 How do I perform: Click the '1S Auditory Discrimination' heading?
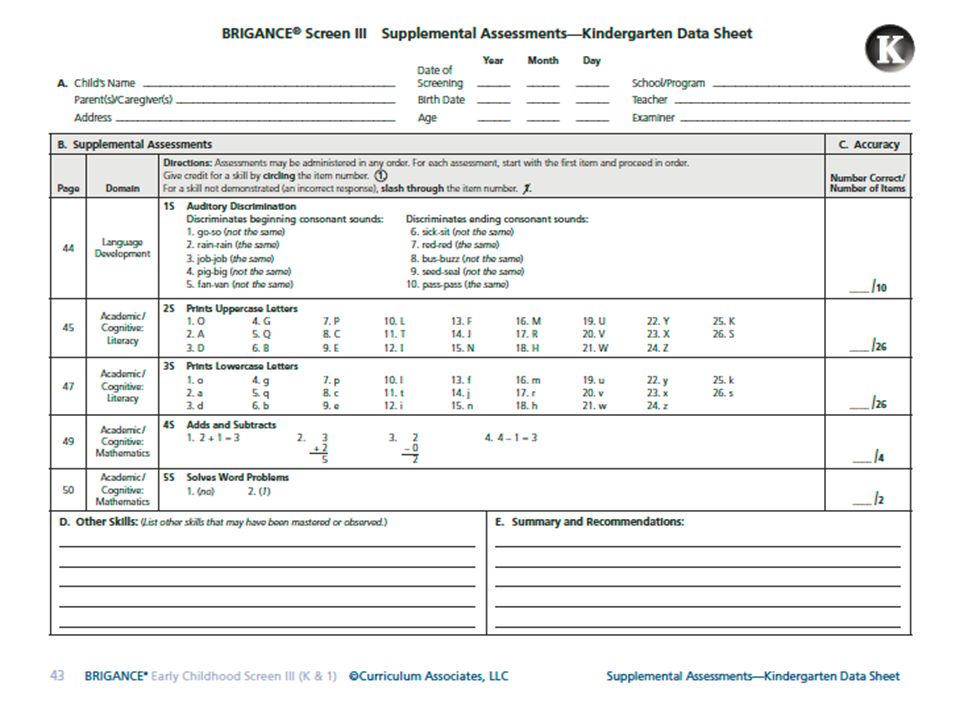(x=230, y=206)
